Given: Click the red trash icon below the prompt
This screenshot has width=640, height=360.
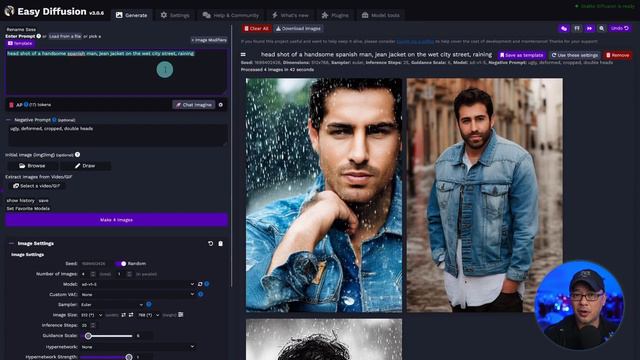Looking at the screenshot, I should (11, 105).
